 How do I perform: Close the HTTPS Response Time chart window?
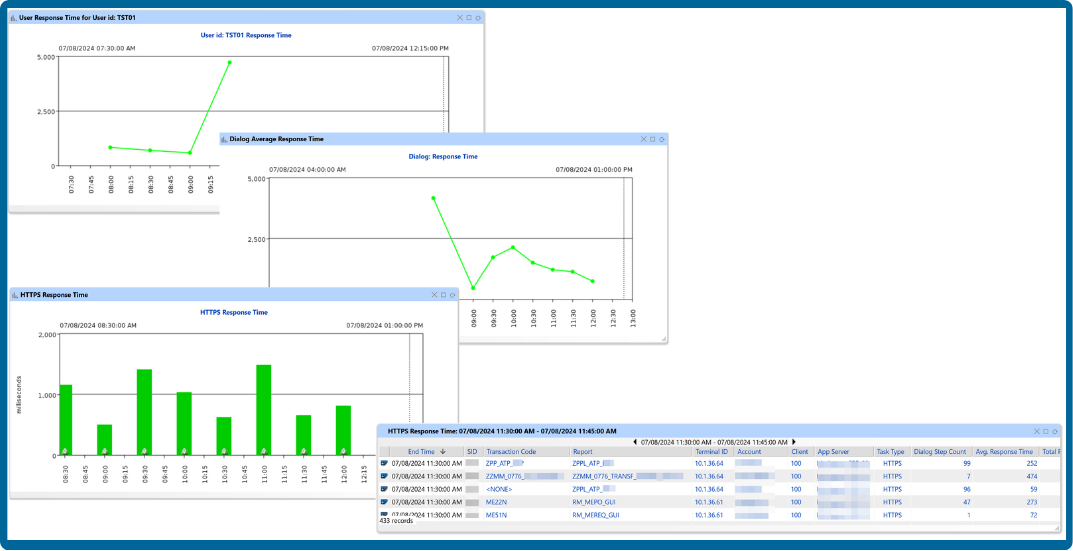click(435, 295)
